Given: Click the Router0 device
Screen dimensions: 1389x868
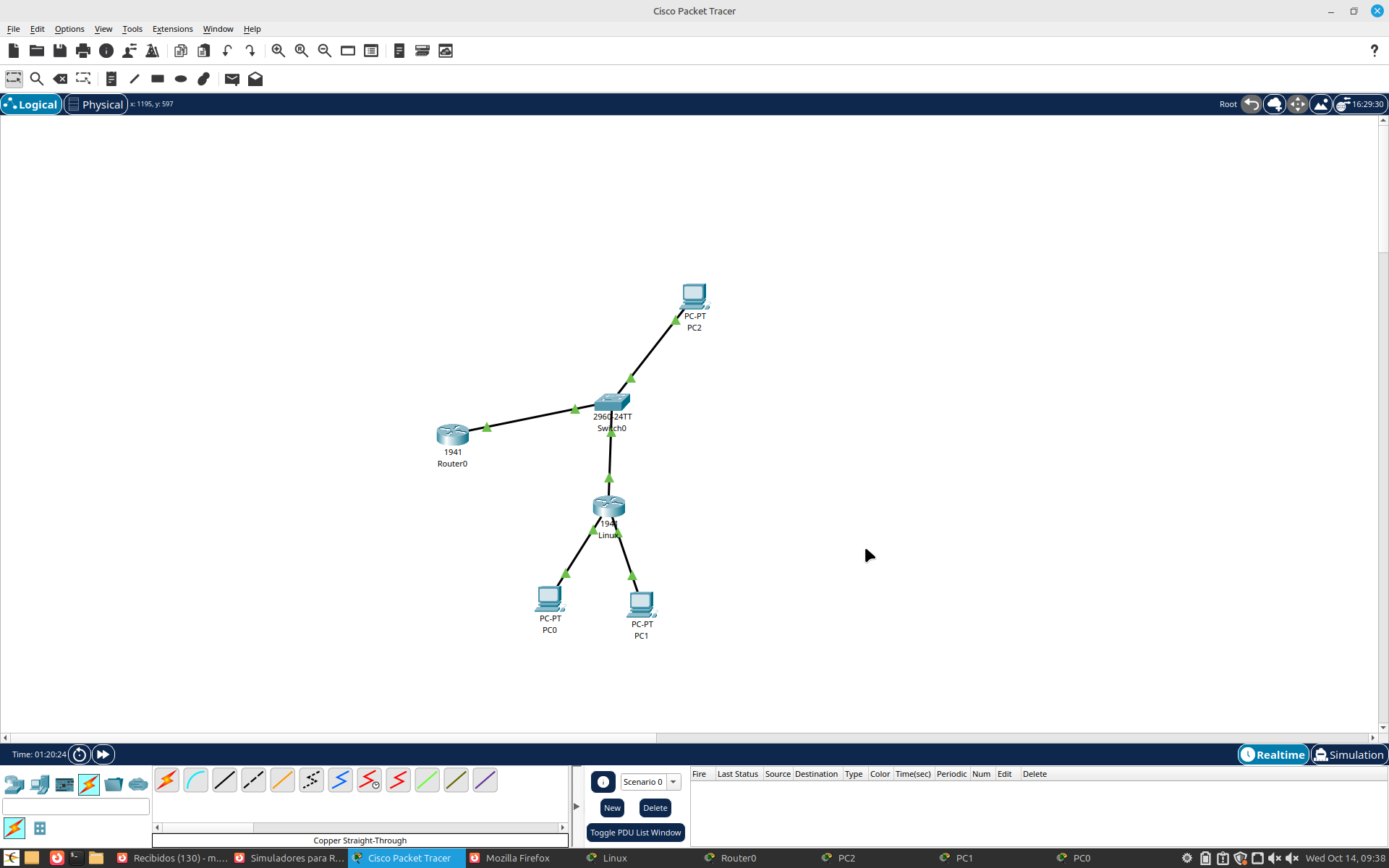Looking at the screenshot, I should tap(453, 435).
